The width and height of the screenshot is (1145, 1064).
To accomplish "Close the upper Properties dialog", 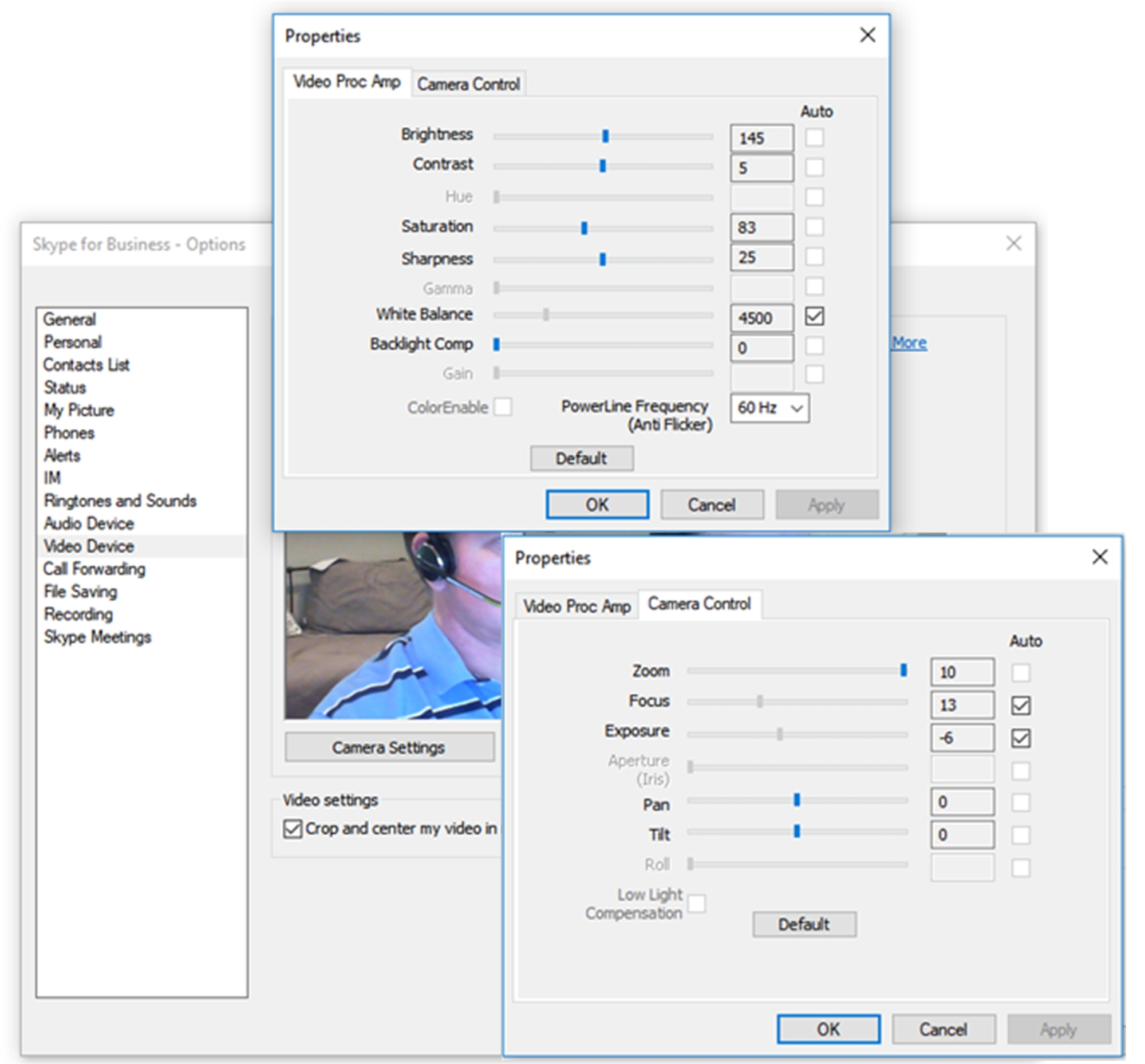I will [x=867, y=35].
